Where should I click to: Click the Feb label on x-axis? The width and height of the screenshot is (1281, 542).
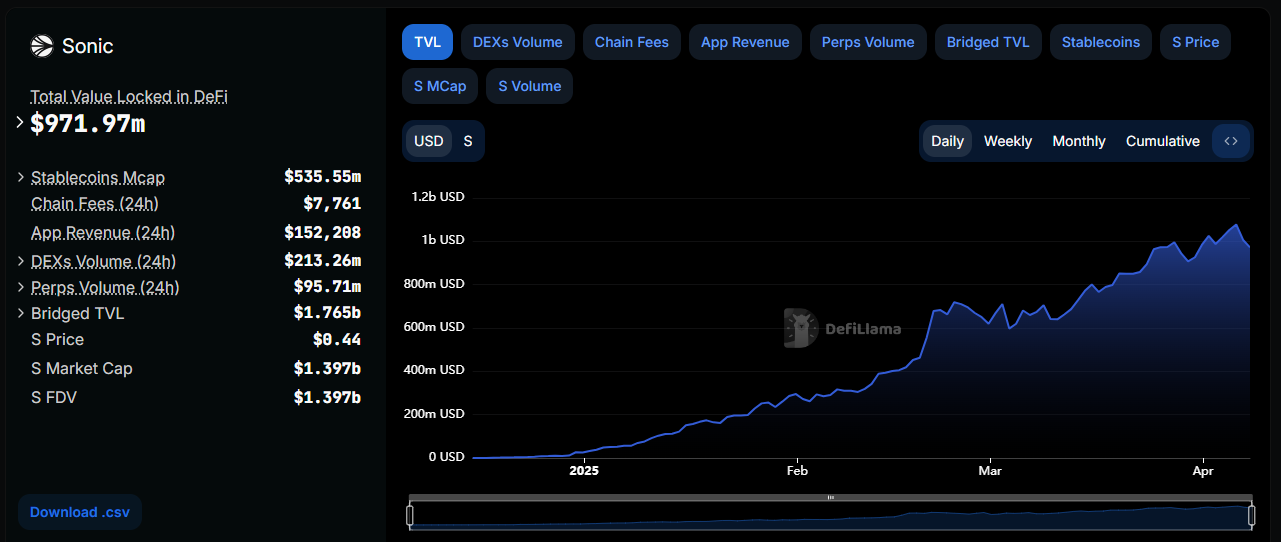click(x=797, y=470)
